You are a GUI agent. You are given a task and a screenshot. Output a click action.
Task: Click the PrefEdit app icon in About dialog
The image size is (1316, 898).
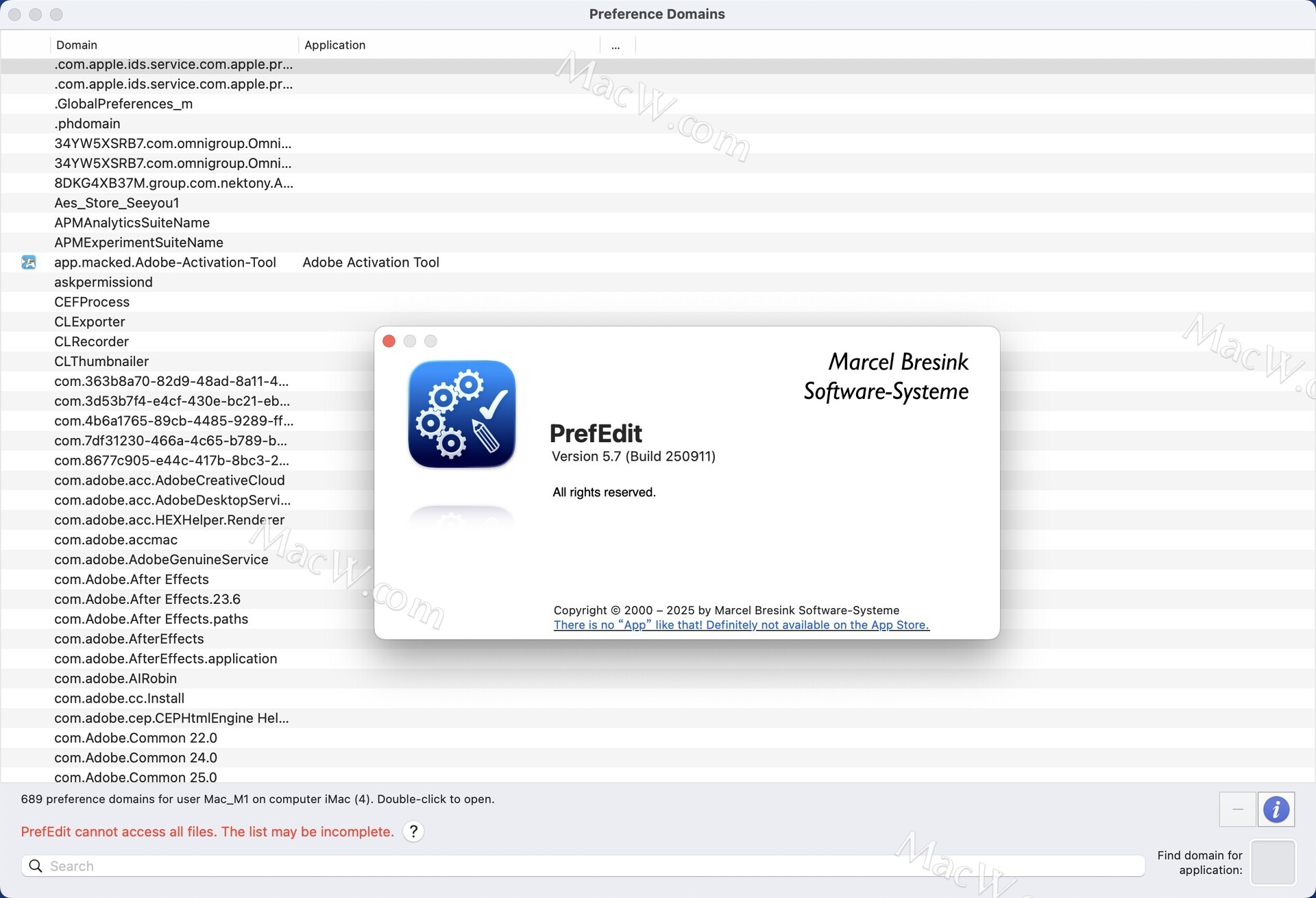[x=462, y=414]
